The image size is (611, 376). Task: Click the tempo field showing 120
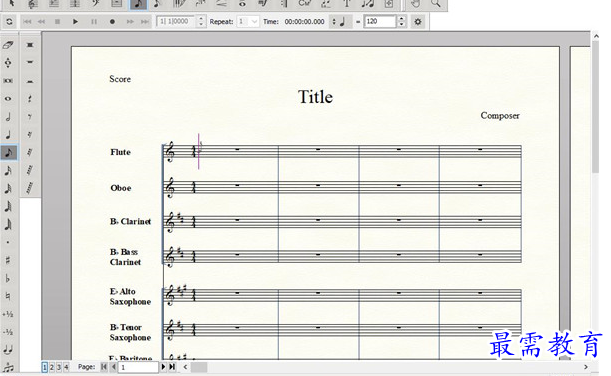tap(380, 21)
